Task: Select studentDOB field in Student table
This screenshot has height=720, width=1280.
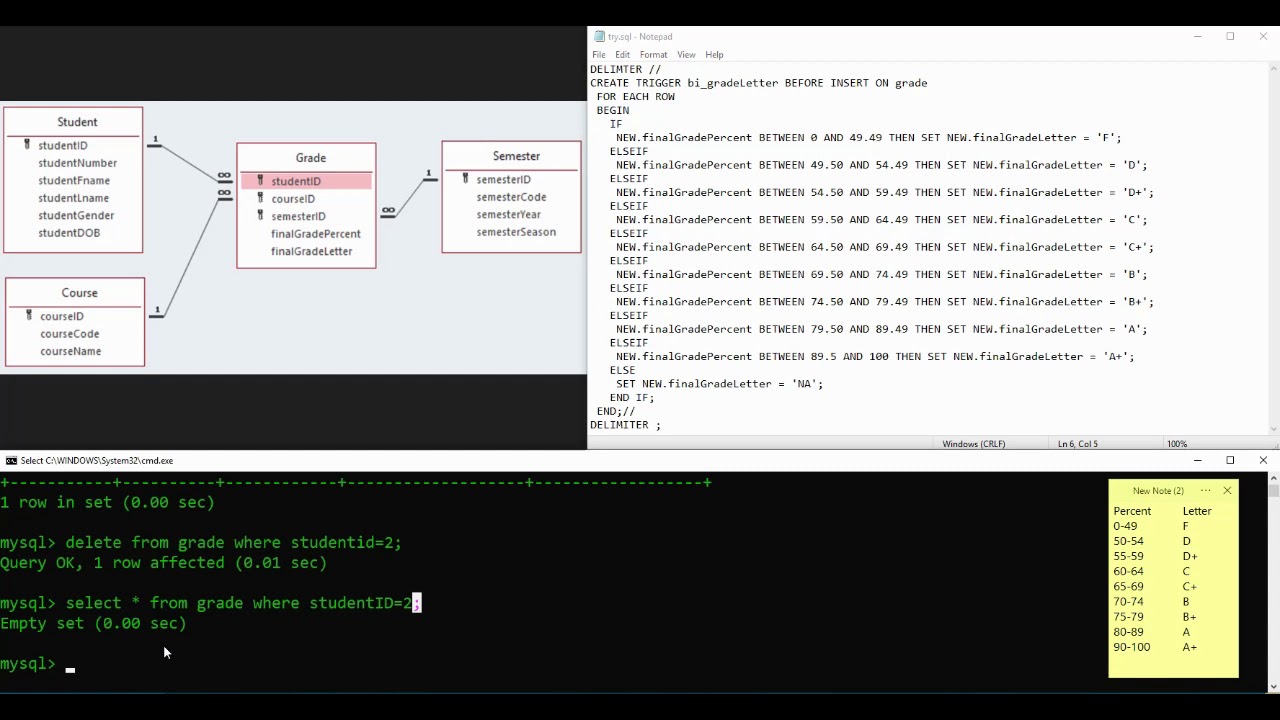Action: tap(69, 233)
